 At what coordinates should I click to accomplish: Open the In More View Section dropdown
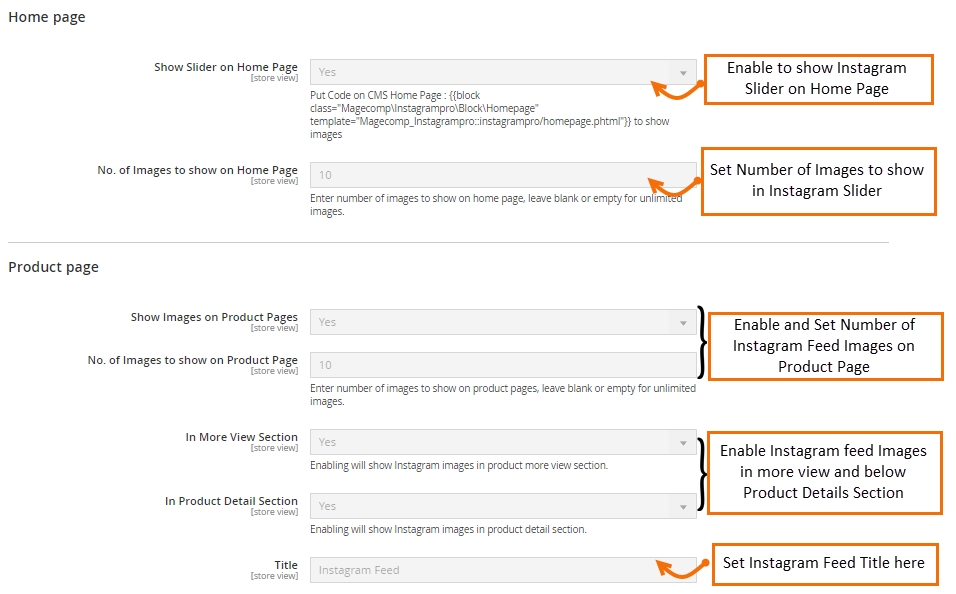(503, 442)
